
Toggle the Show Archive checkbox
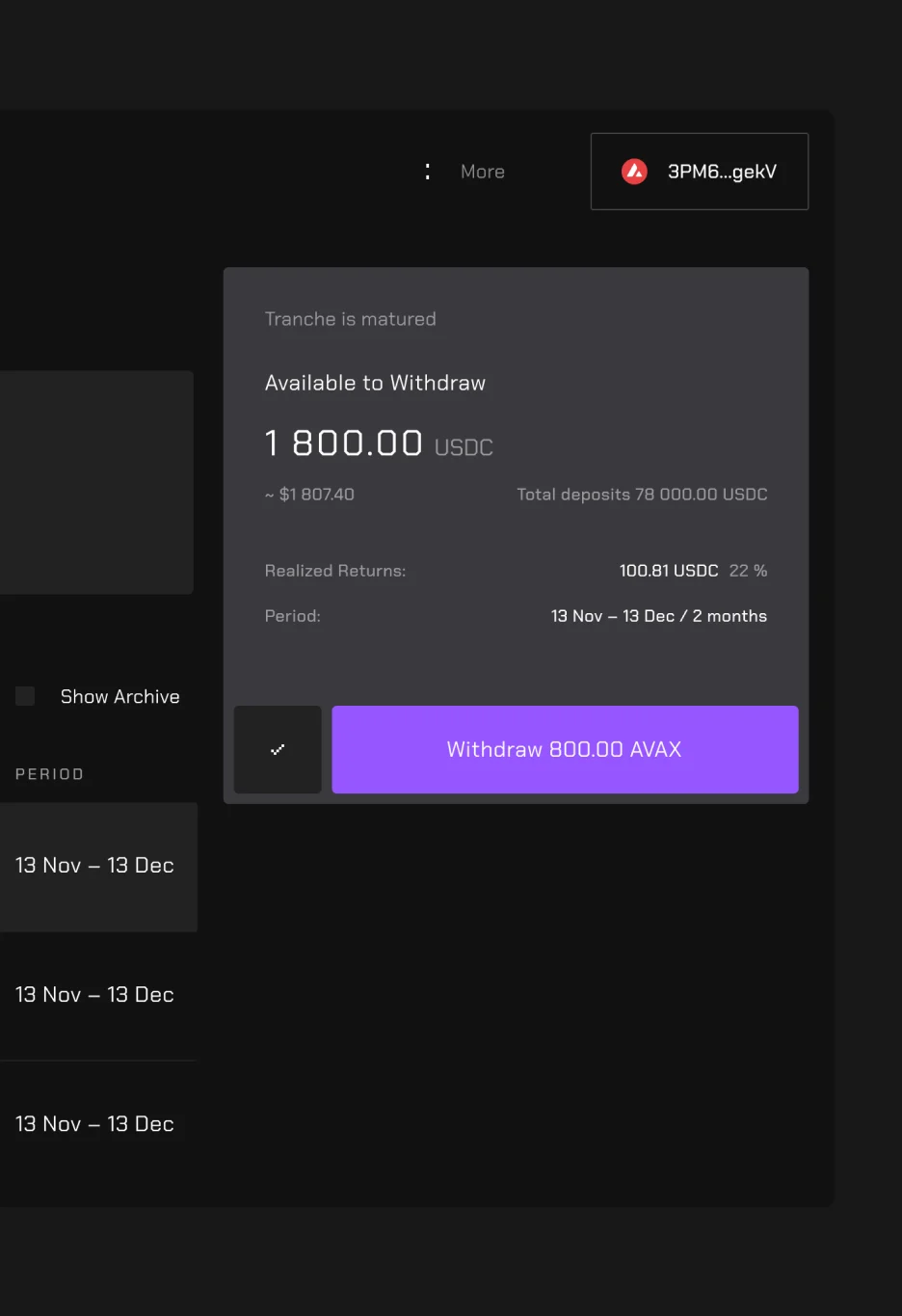point(25,696)
